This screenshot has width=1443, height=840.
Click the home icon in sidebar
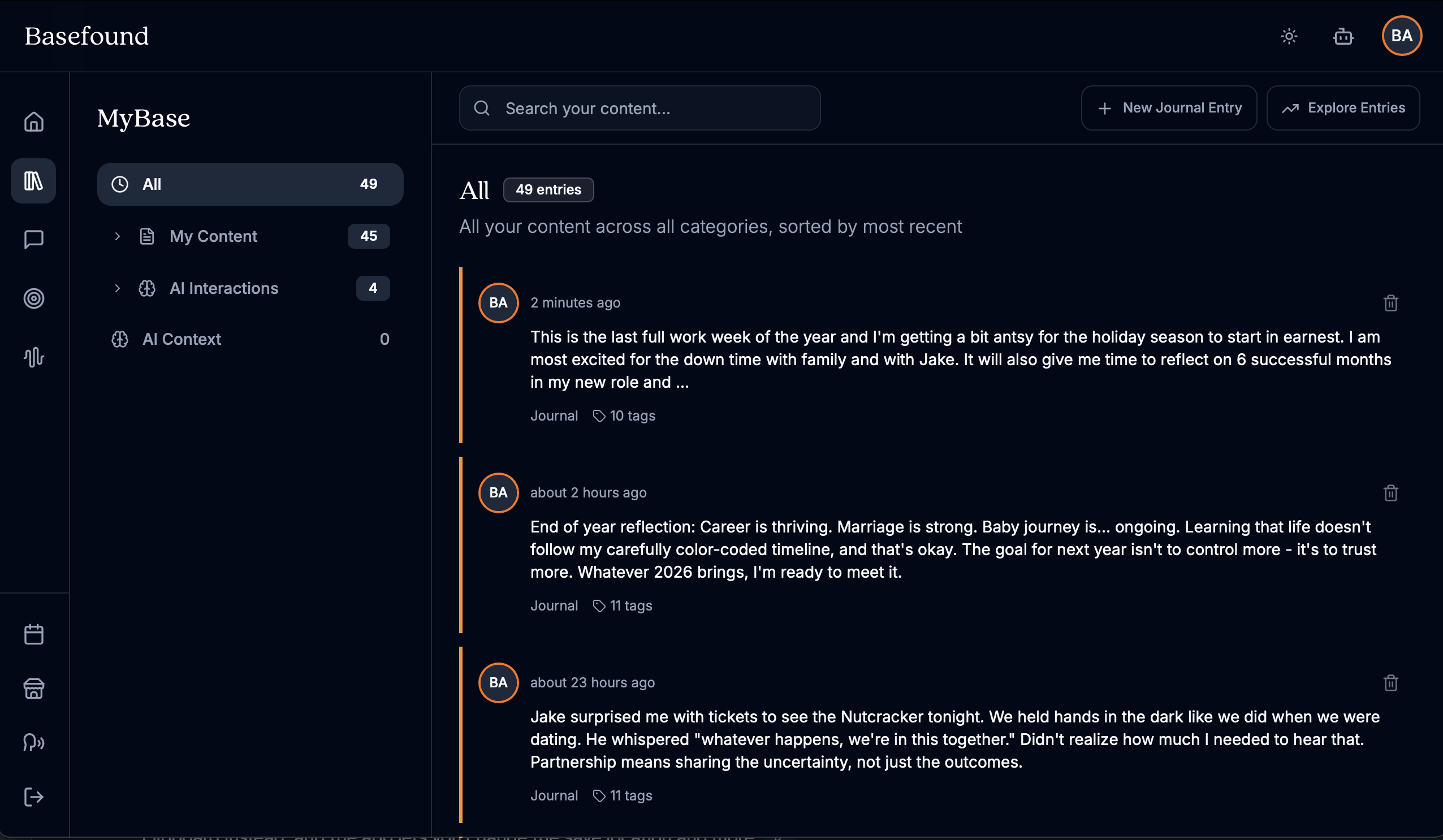(x=34, y=122)
